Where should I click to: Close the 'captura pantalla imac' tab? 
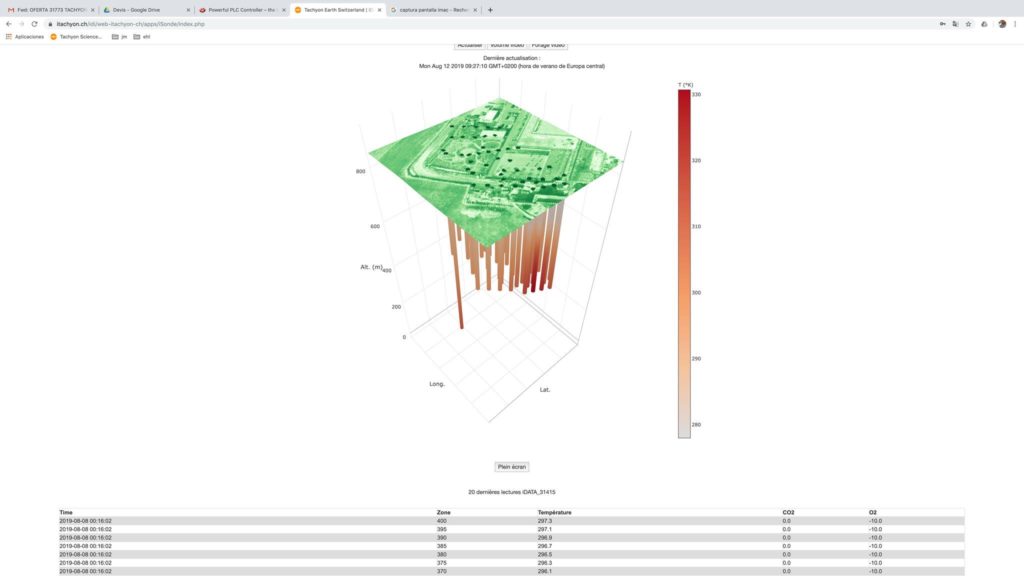pos(475,10)
